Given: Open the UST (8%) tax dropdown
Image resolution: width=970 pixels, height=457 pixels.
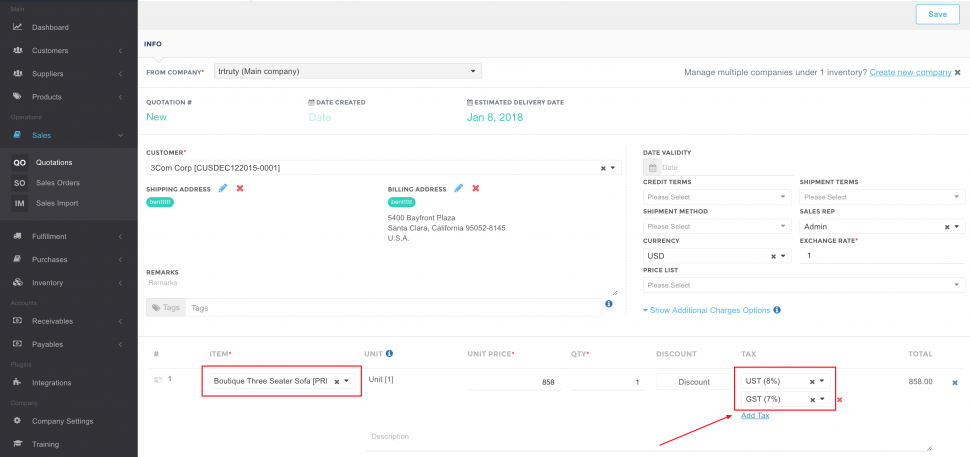Looking at the screenshot, I should [822, 382].
